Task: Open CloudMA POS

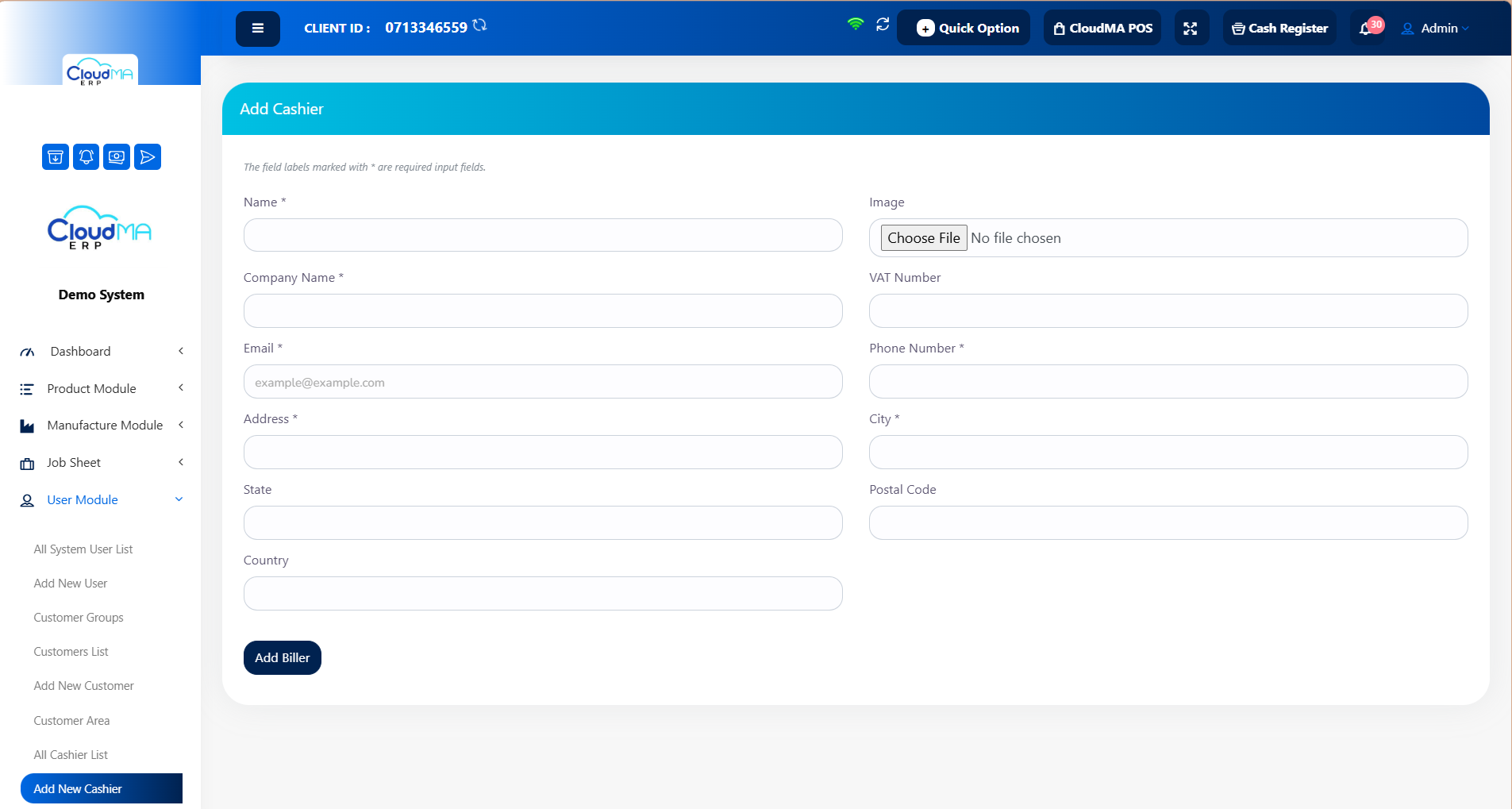Action: (x=1102, y=28)
